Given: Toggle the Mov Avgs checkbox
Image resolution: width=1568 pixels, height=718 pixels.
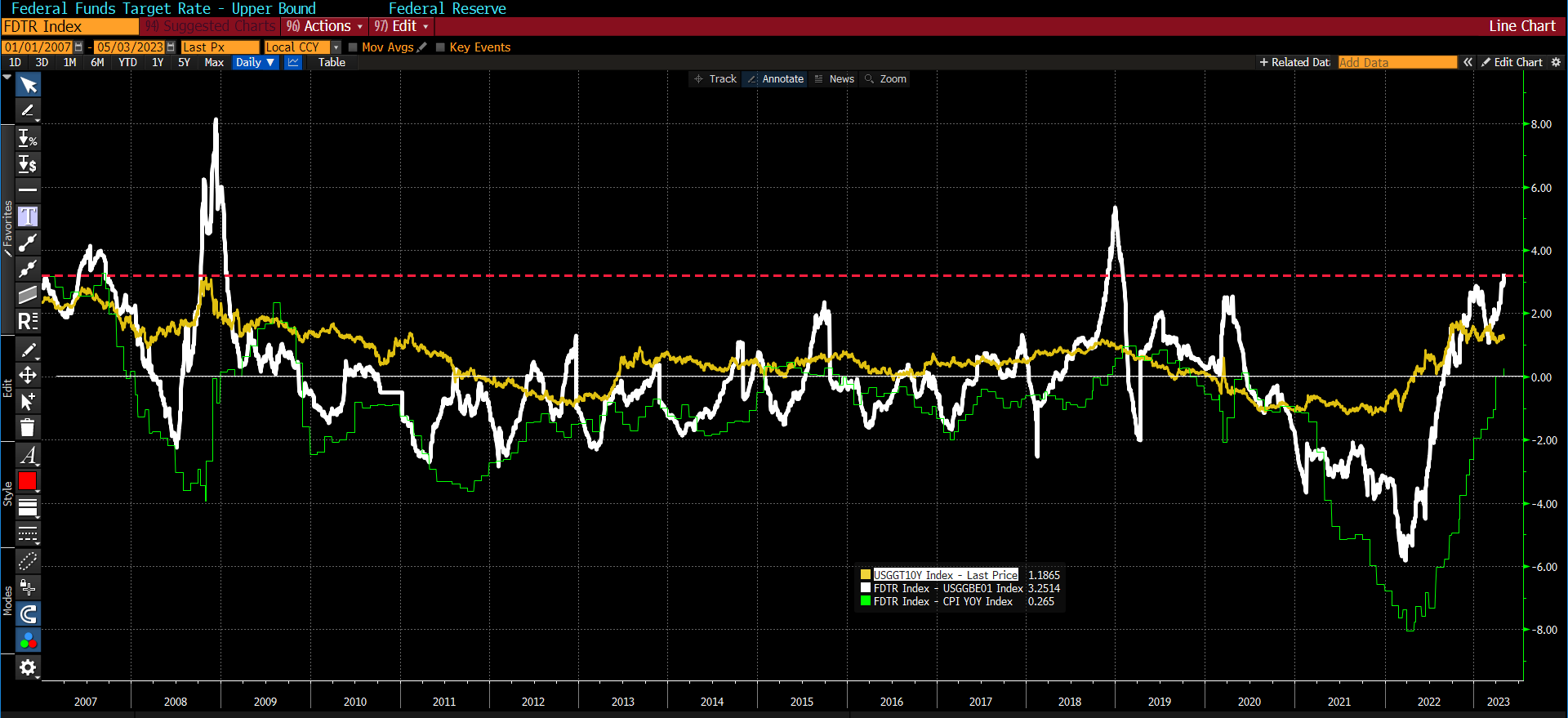Looking at the screenshot, I should [x=353, y=47].
